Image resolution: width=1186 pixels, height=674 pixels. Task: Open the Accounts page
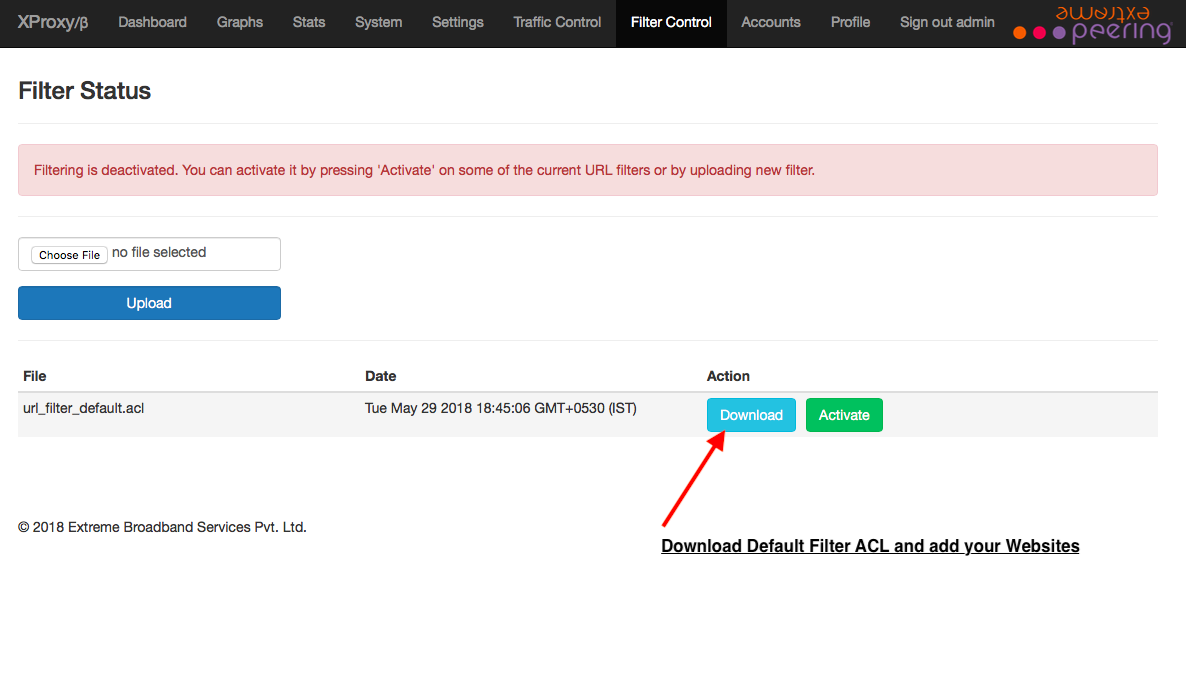click(x=770, y=22)
